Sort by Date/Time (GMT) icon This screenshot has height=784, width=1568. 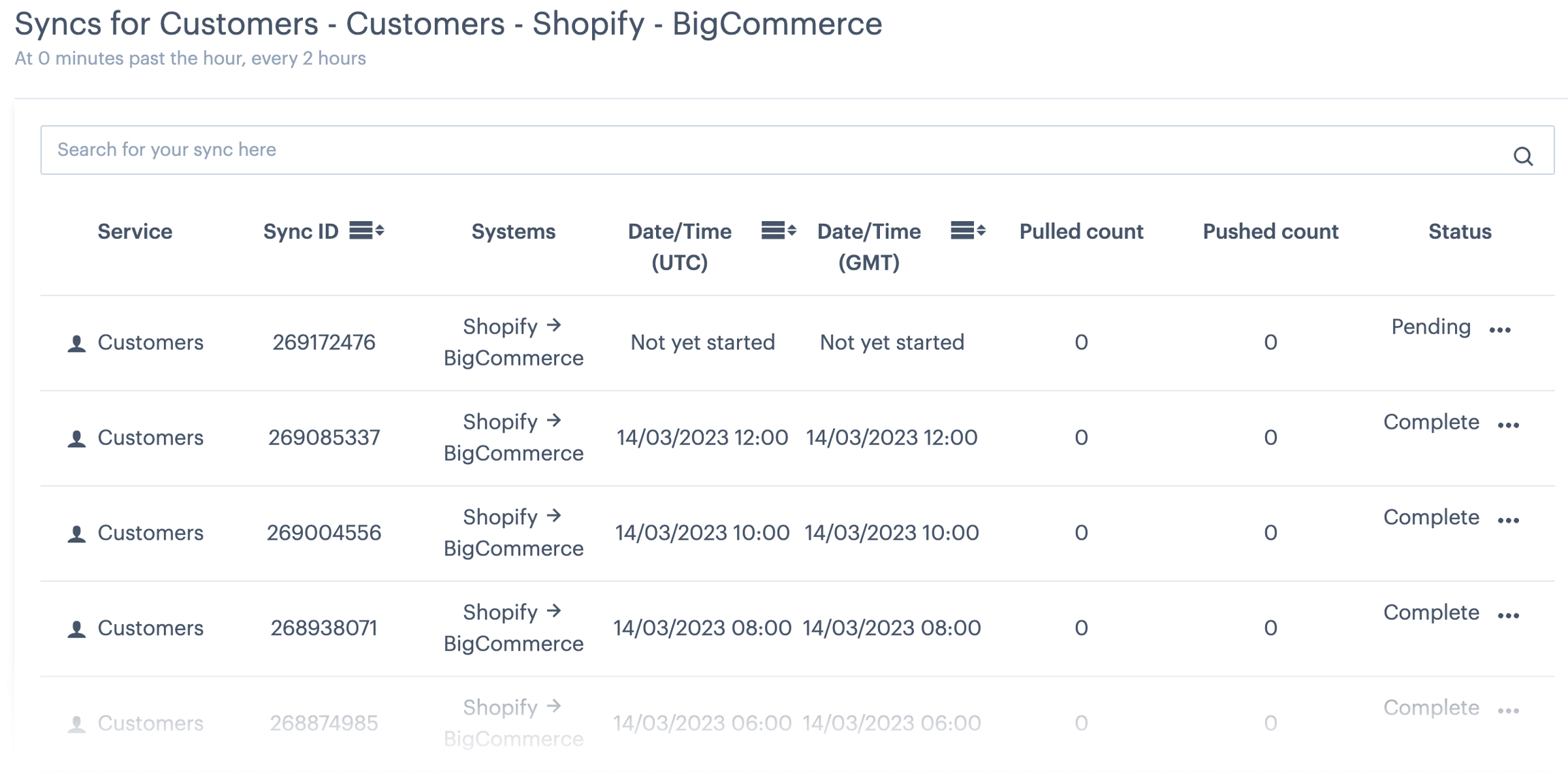pyautogui.click(x=968, y=231)
